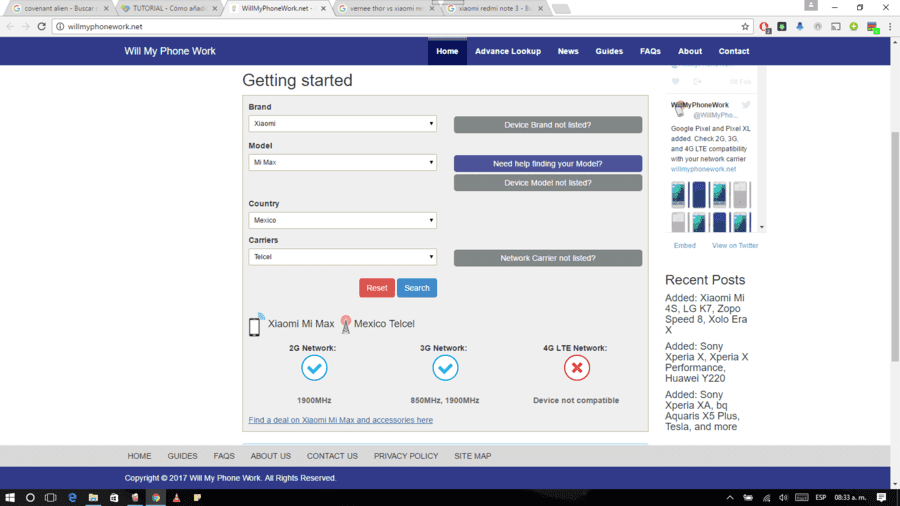Open the About nav item
Viewport: 900px width, 506px height.
pos(690,51)
